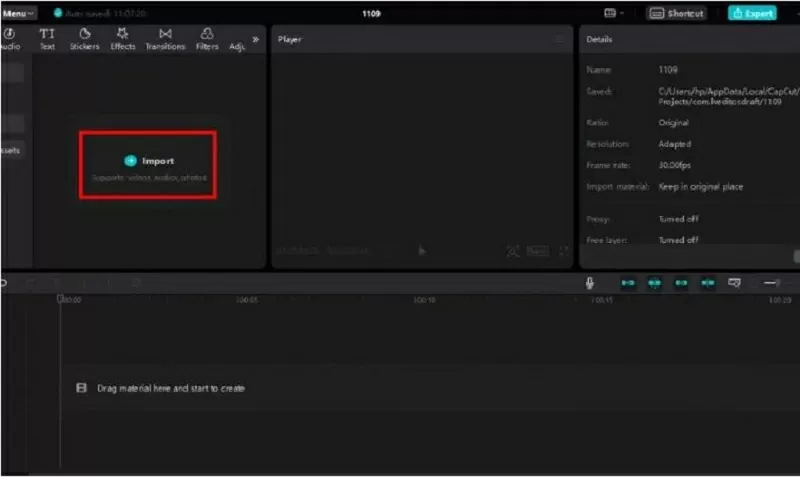The height and width of the screenshot is (477, 800).
Task: Expand more tabs with double-chevron arrow
Action: (255, 39)
